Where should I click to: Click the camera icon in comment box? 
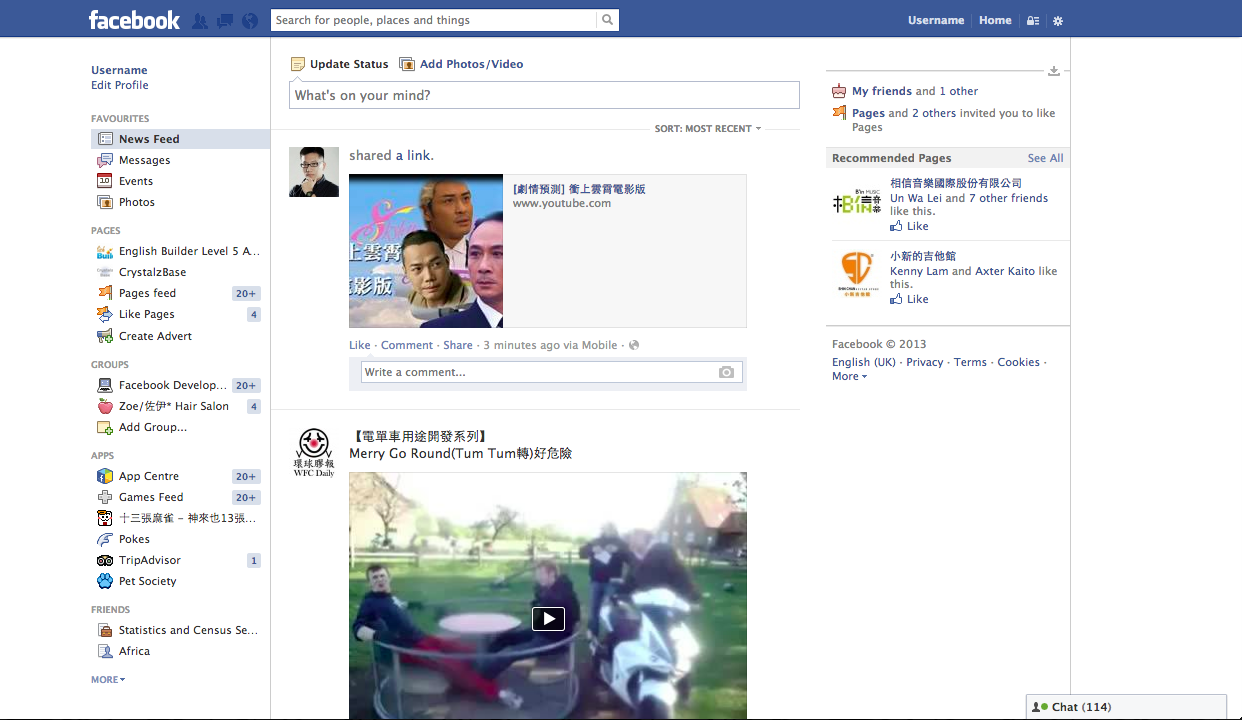coord(726,372)
